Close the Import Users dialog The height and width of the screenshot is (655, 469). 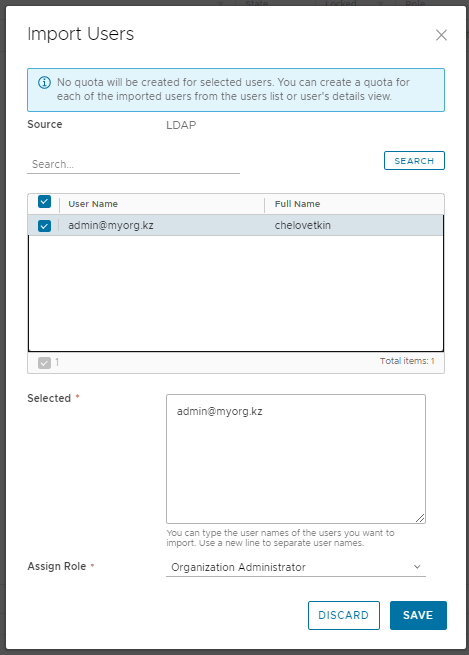click(441, 35)
